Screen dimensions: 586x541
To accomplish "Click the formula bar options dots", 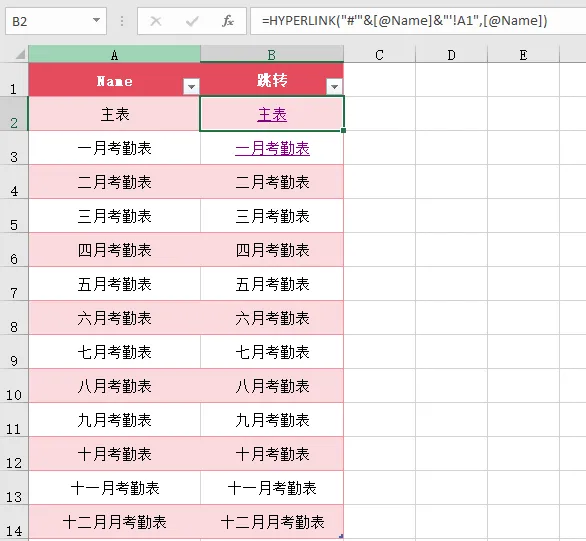I will pos(122,21).
